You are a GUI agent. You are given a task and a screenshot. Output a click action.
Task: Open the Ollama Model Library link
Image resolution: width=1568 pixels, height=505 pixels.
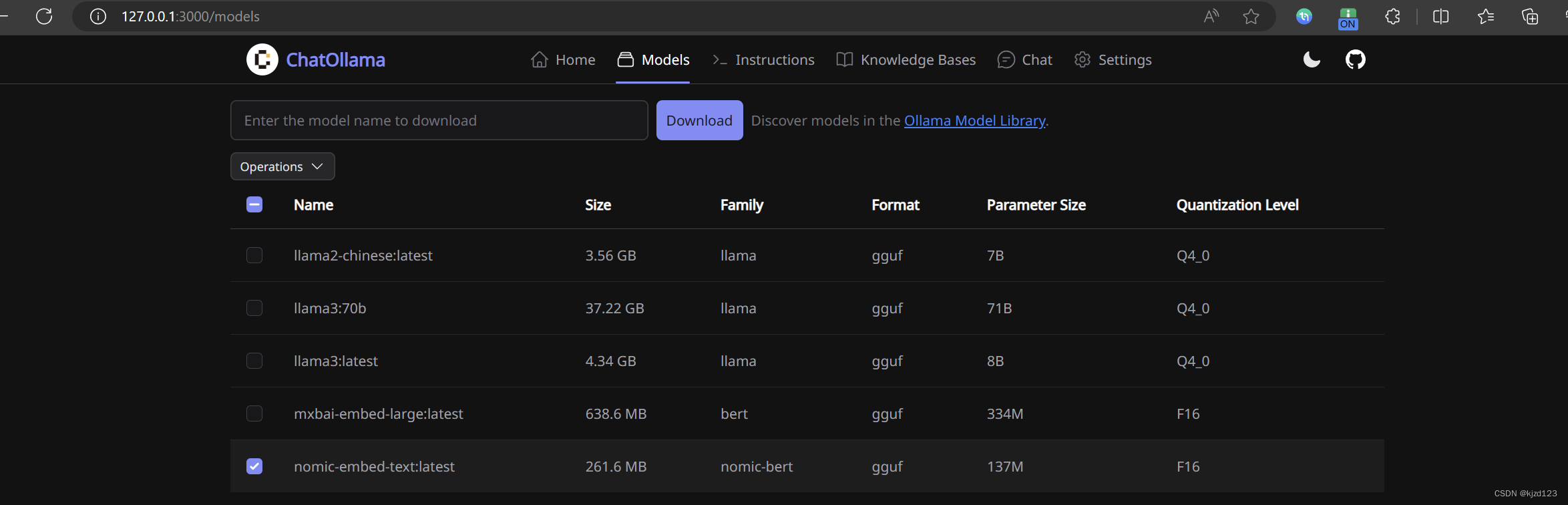coord(974,121)
